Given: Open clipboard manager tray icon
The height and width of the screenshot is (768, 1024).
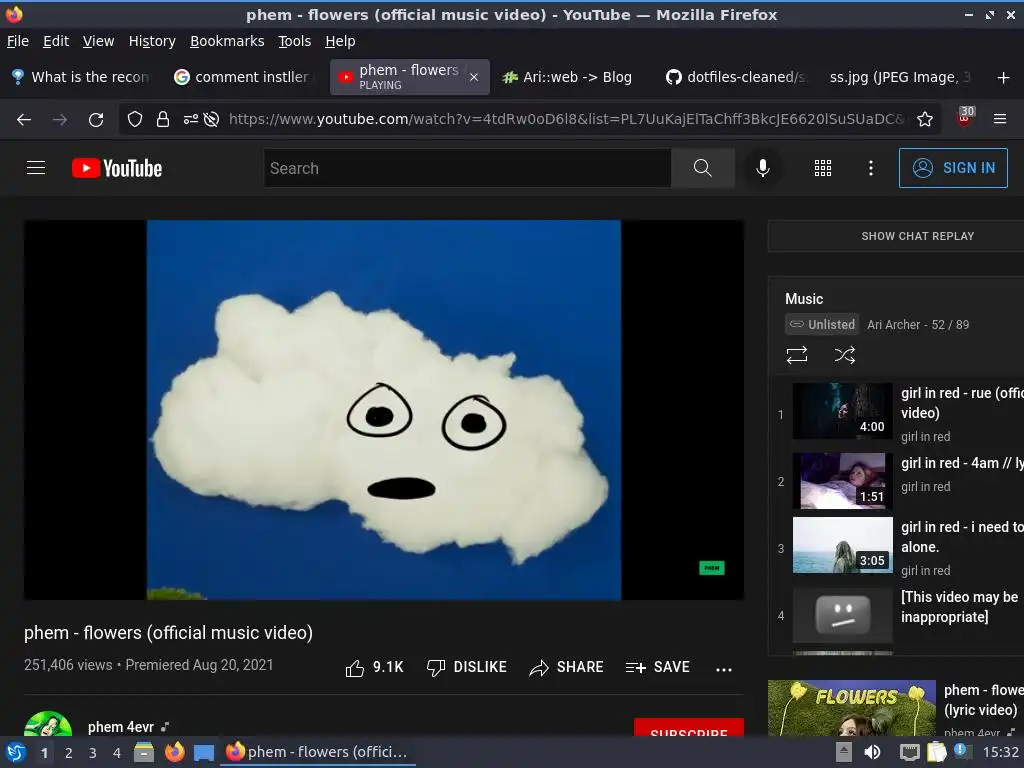Looking at the screenshot, I should point(936,752).
